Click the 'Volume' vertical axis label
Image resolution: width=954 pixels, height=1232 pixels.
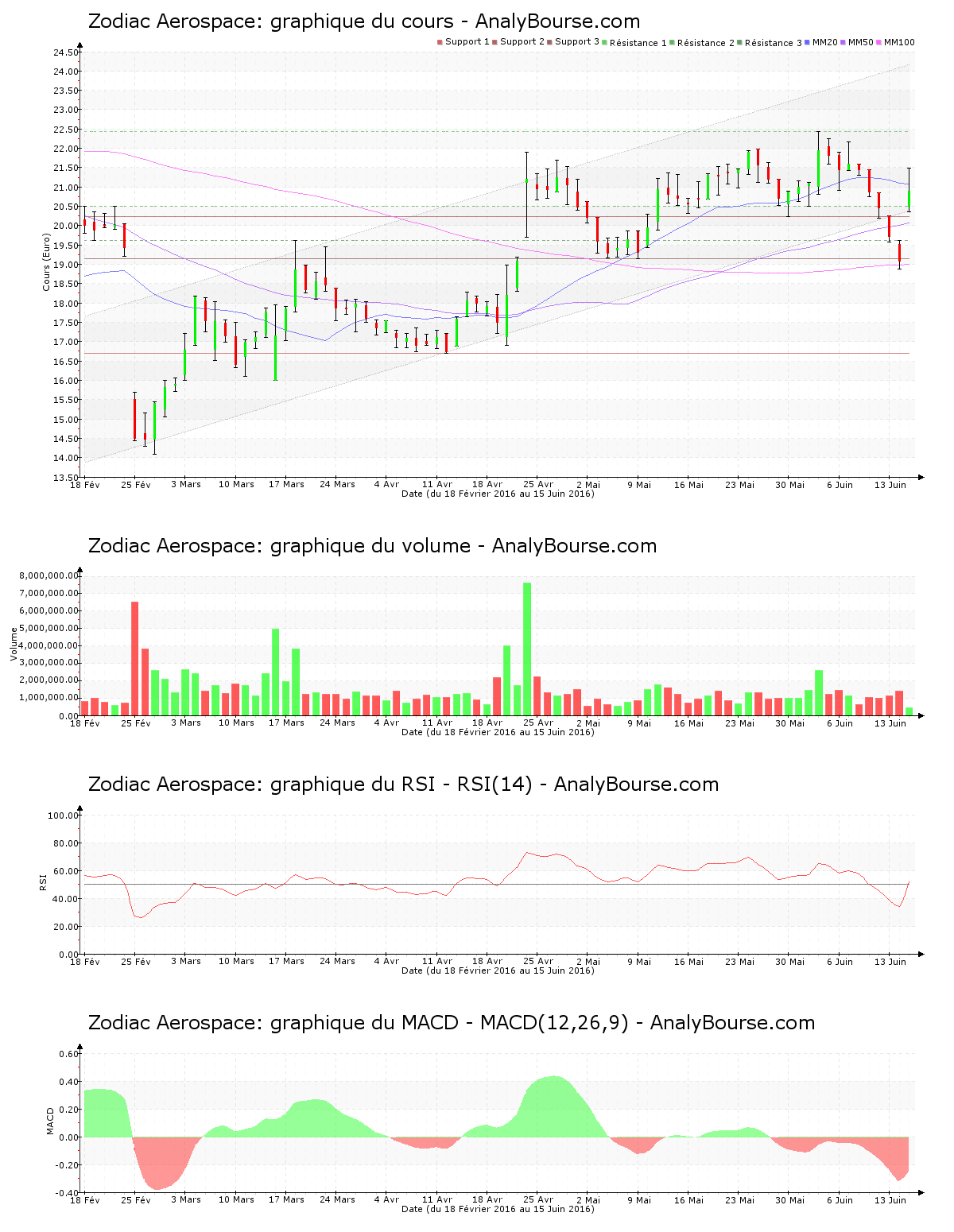click(x=14, y=645)
